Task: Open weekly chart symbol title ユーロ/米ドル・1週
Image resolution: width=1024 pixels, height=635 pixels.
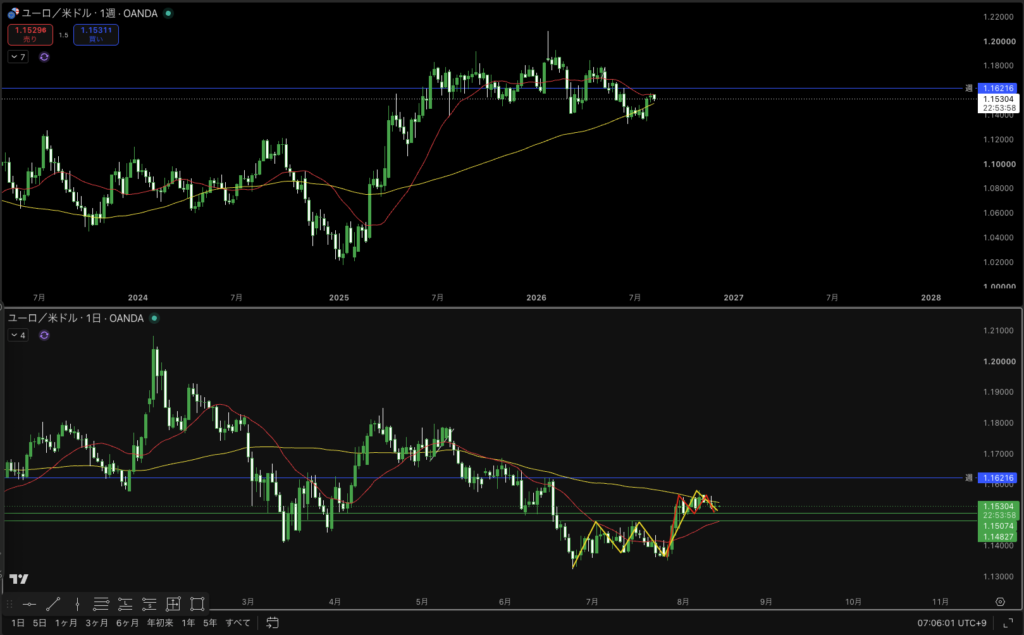Action: pos(89,13)
